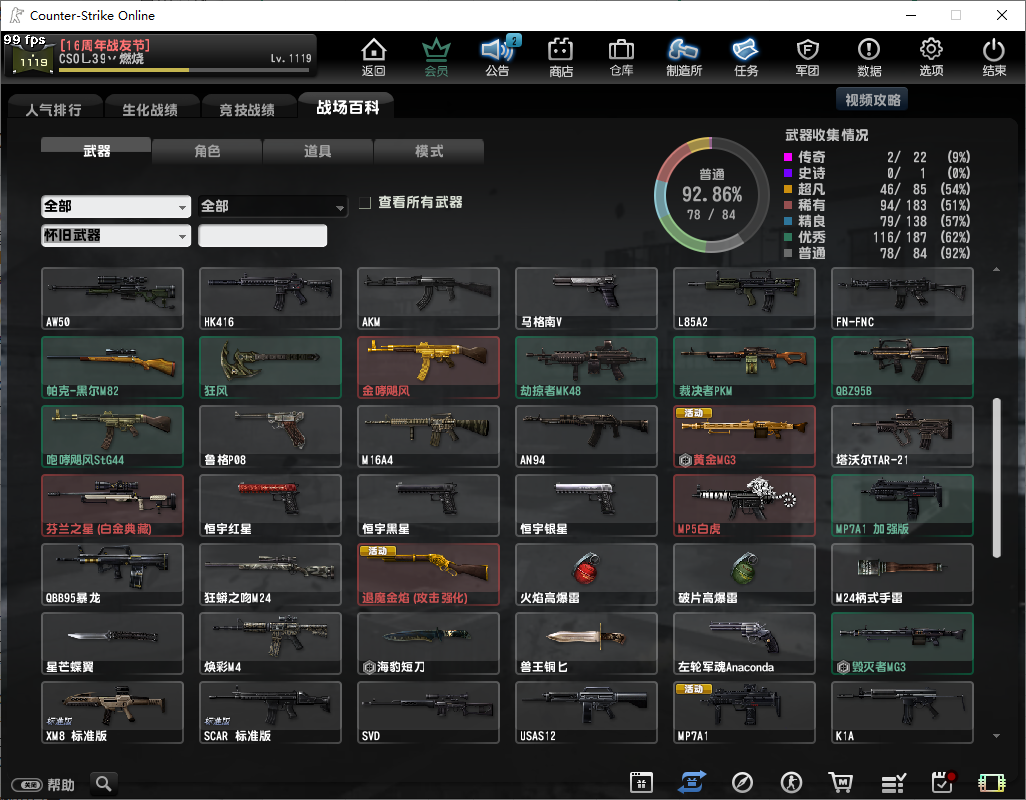Select the 毁灭者MG3 weapon card

click(x=902, y=644)
